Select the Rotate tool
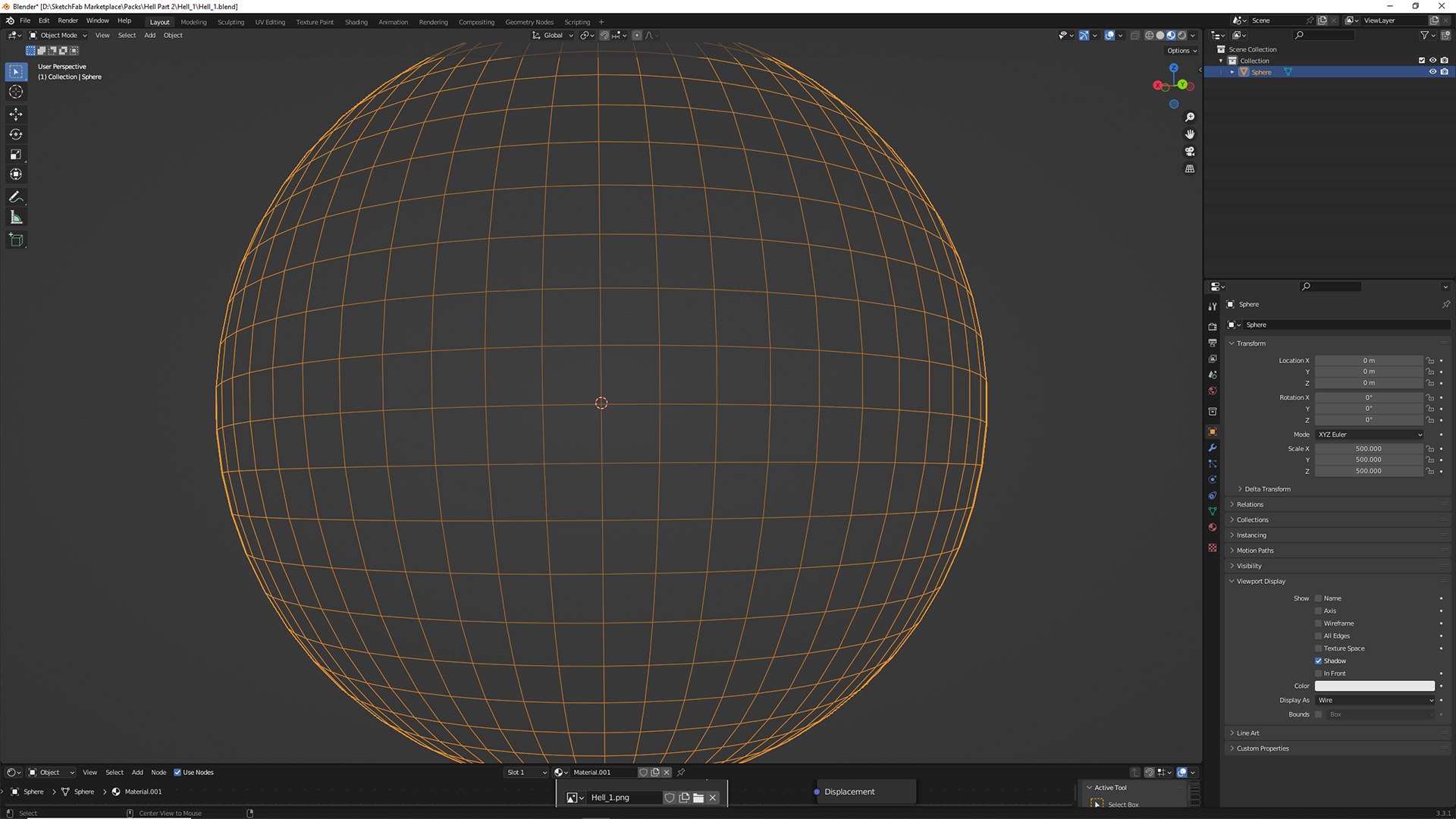 pos(16,134)
